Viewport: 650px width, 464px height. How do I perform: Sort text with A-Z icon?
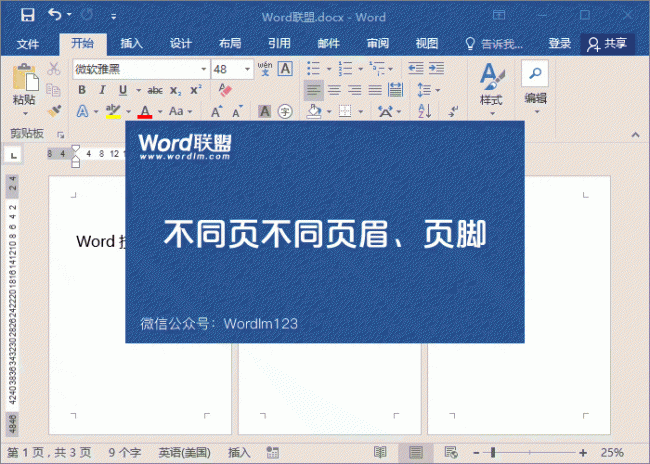click(424, 111)
